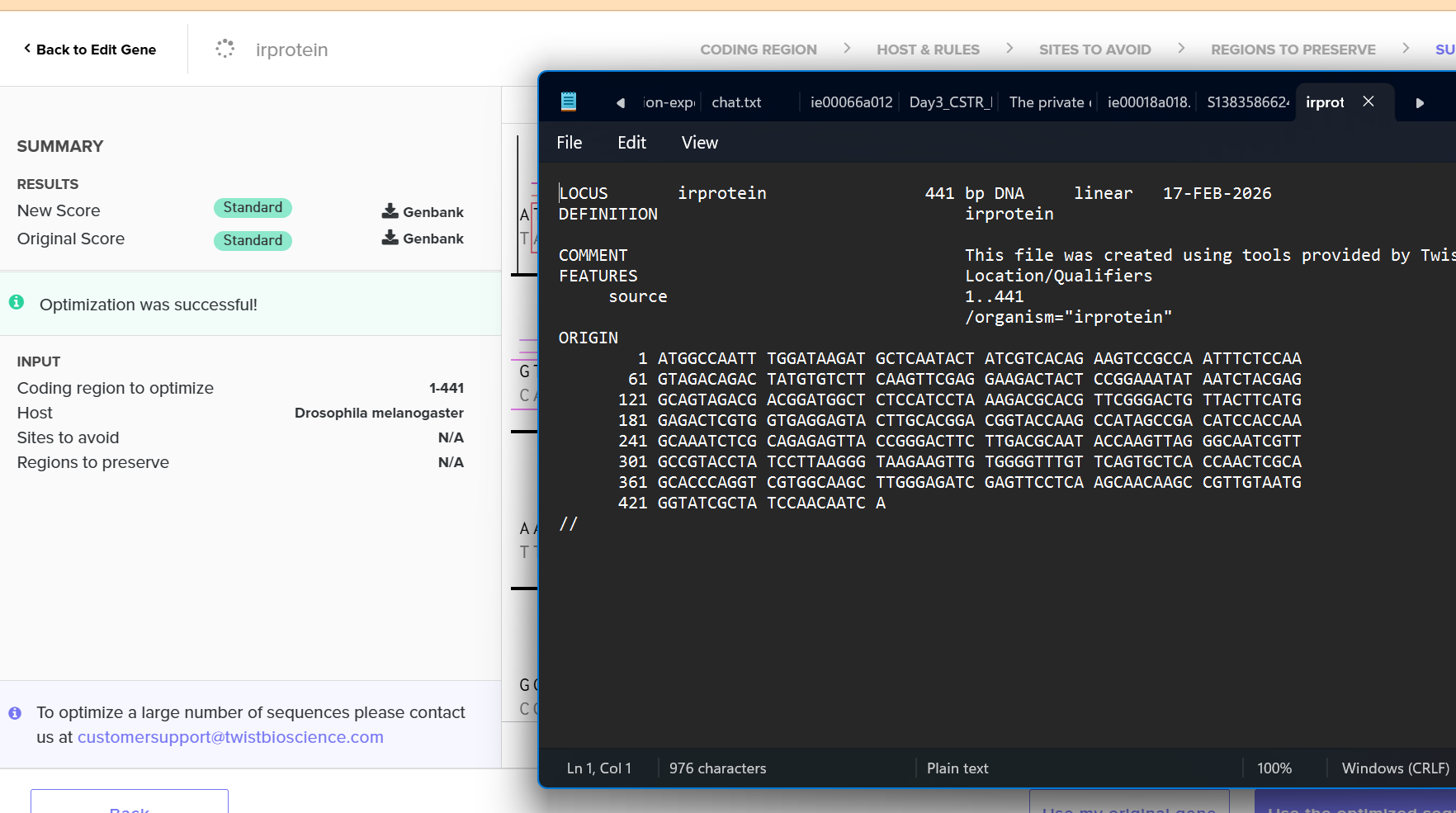Viewport: 1456px width, 813px height.
Task: Switch to the Day3_CSTR tab
Action: click(949, 102)
